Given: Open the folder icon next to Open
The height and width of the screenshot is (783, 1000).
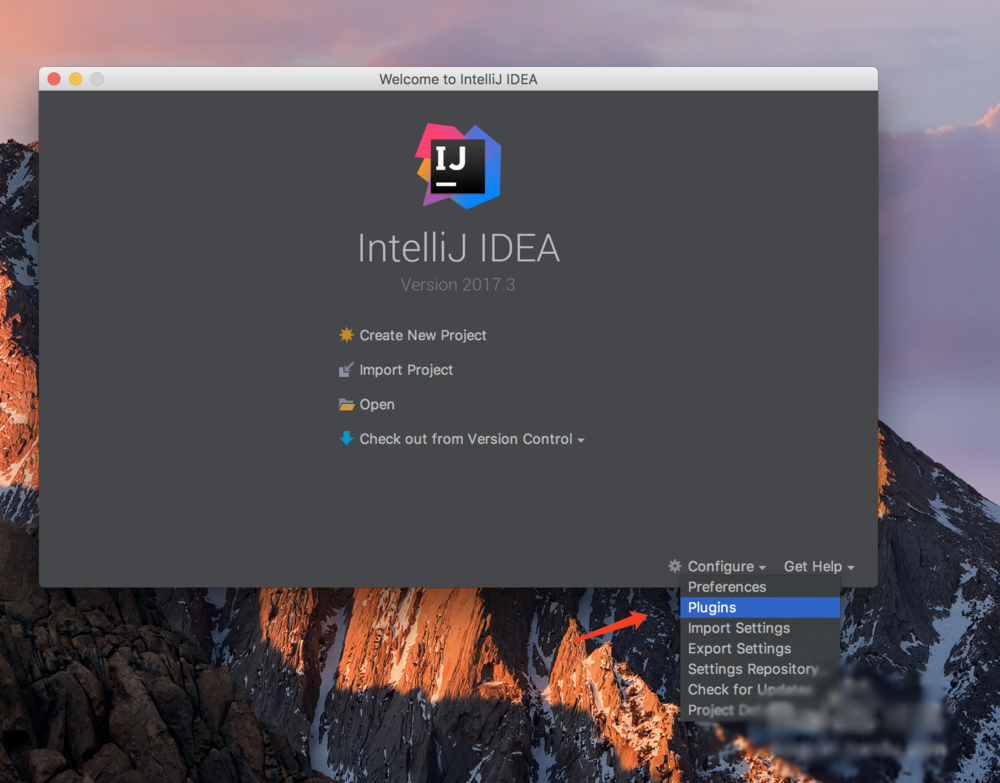Looking at the screenshot, I should tap(346, 404).
